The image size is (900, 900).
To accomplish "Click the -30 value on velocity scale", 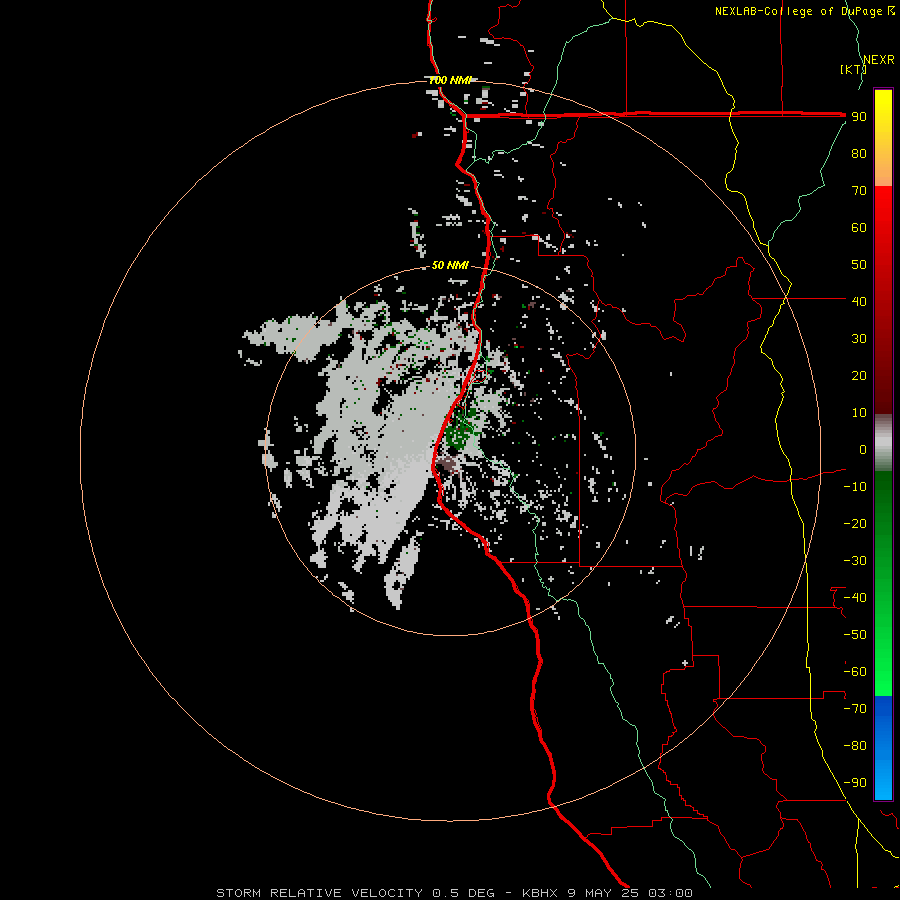I will coord(855,561).
